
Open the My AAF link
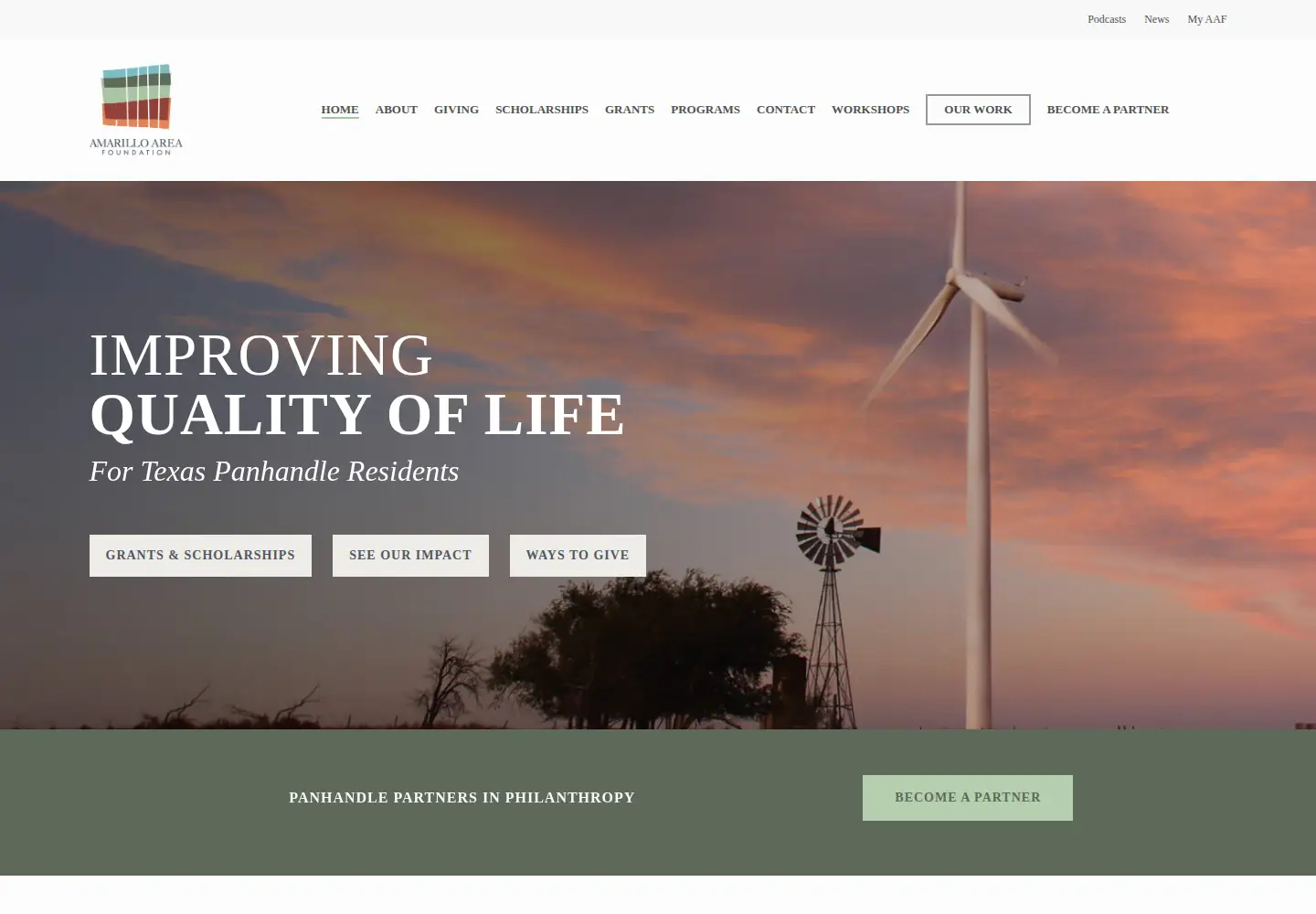(1207, 19)
